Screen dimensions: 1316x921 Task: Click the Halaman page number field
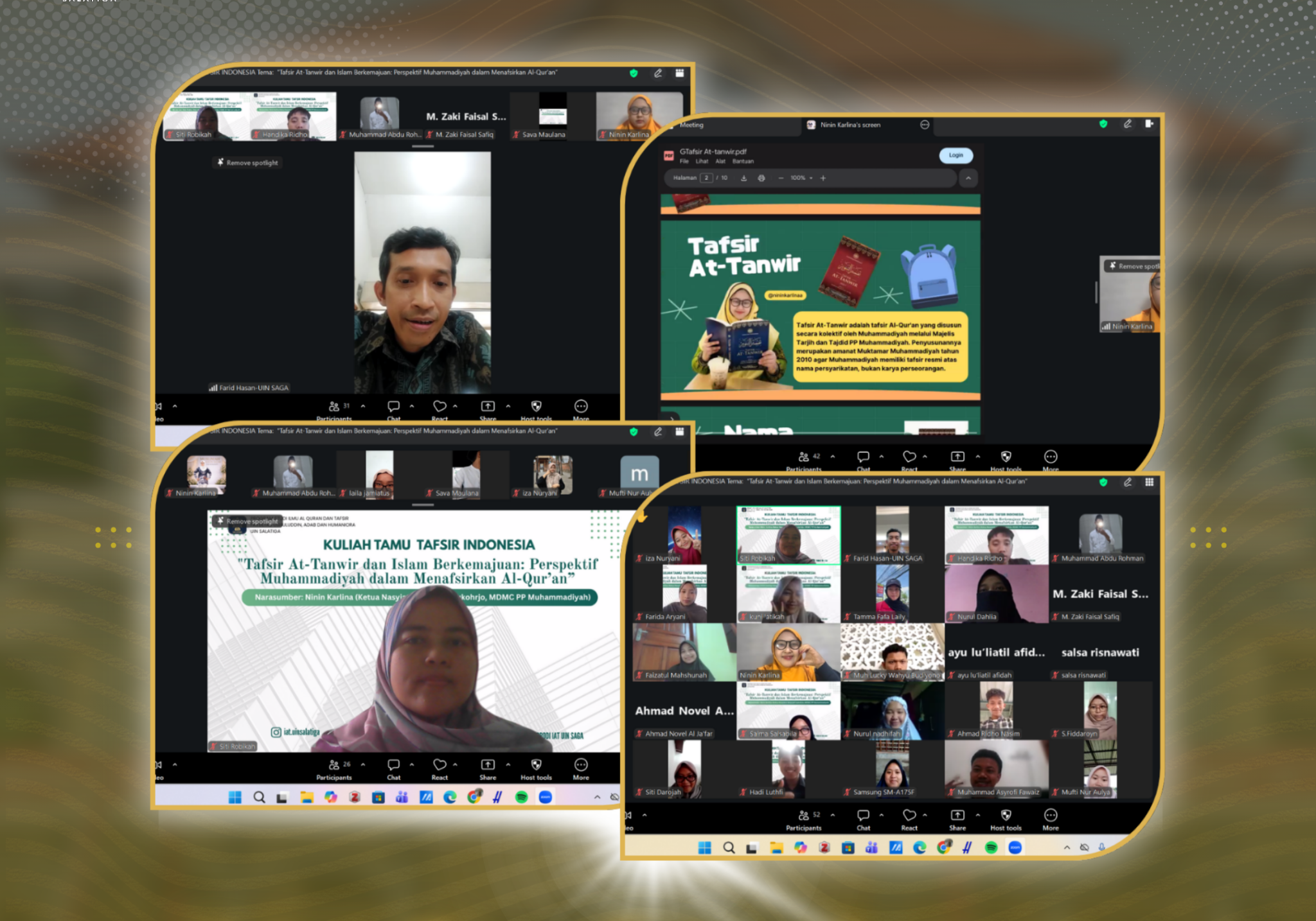(x=706, y=178)
